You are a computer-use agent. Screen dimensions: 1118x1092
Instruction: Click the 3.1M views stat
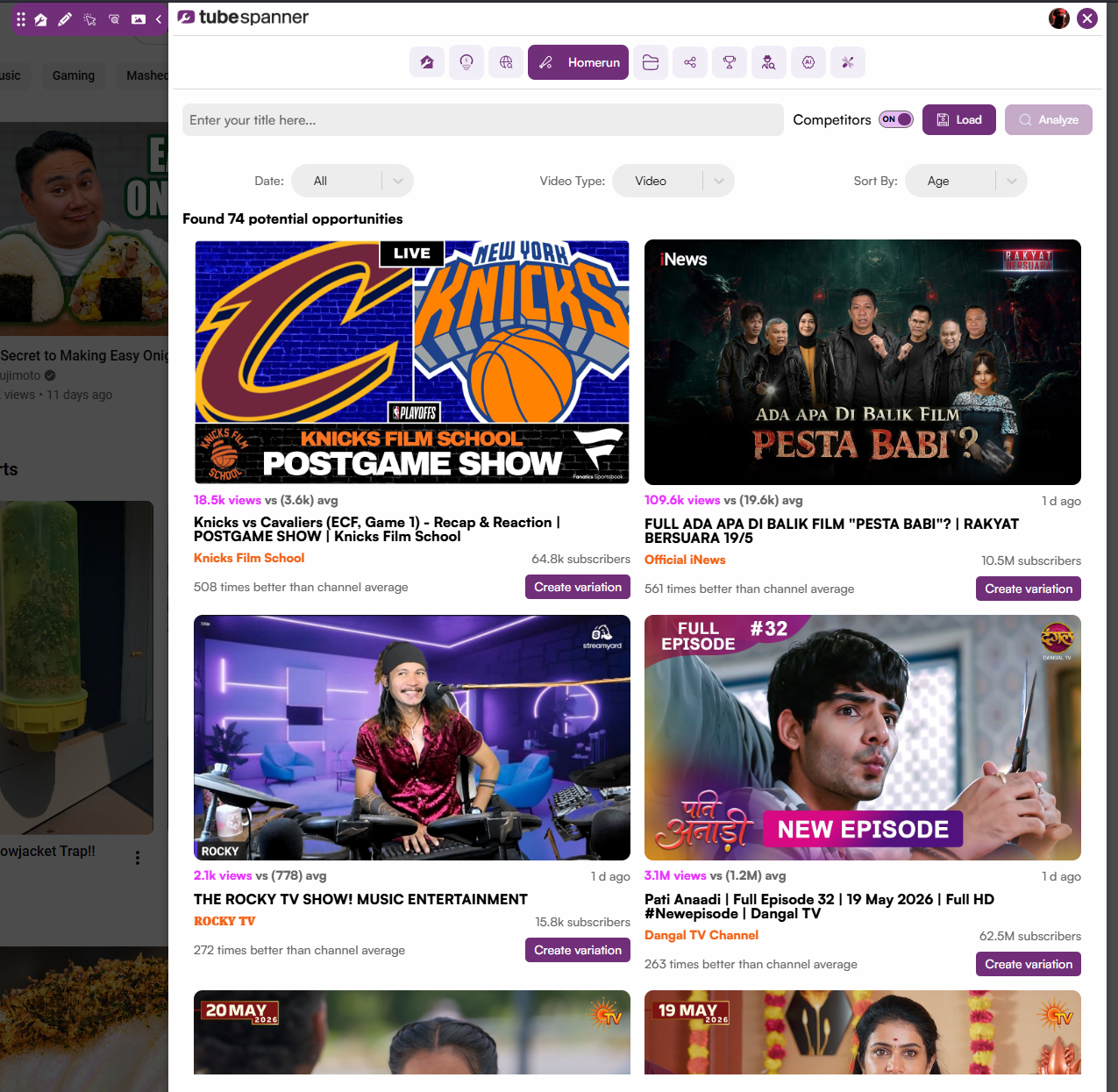(x=675, y=875)
